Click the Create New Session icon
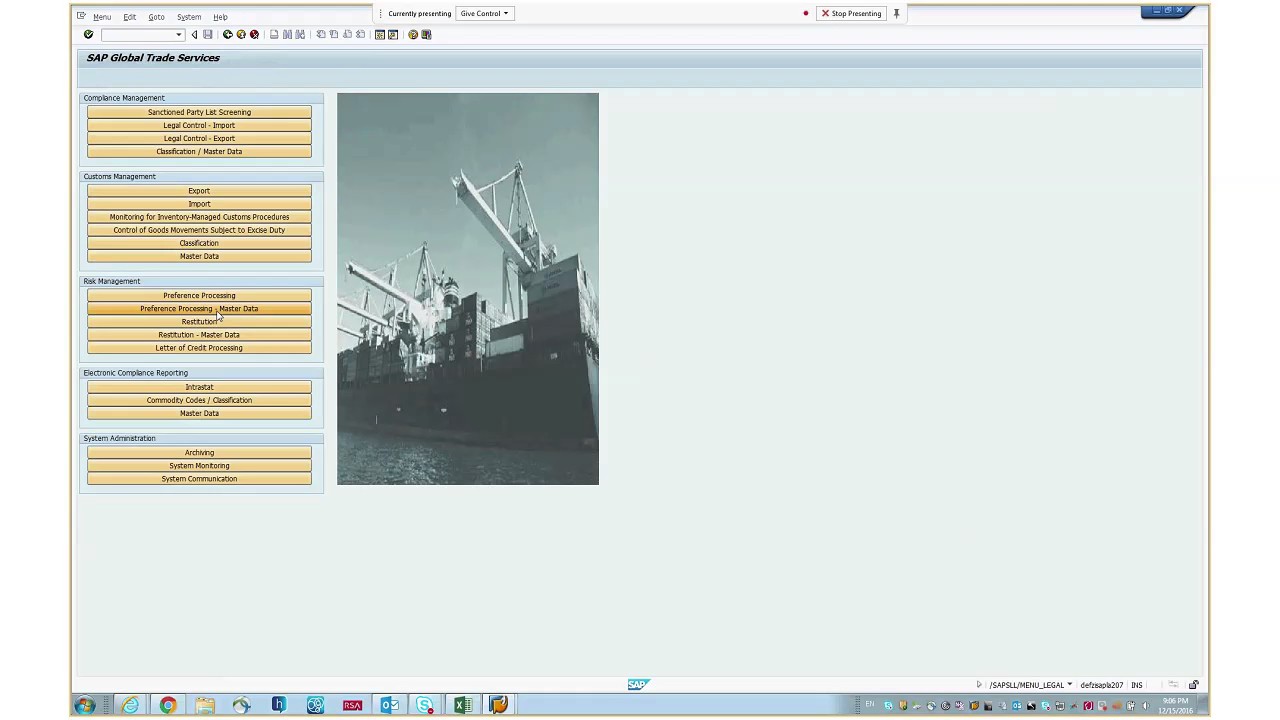Viewport: 1280px width, 720px height. point(380,35)
